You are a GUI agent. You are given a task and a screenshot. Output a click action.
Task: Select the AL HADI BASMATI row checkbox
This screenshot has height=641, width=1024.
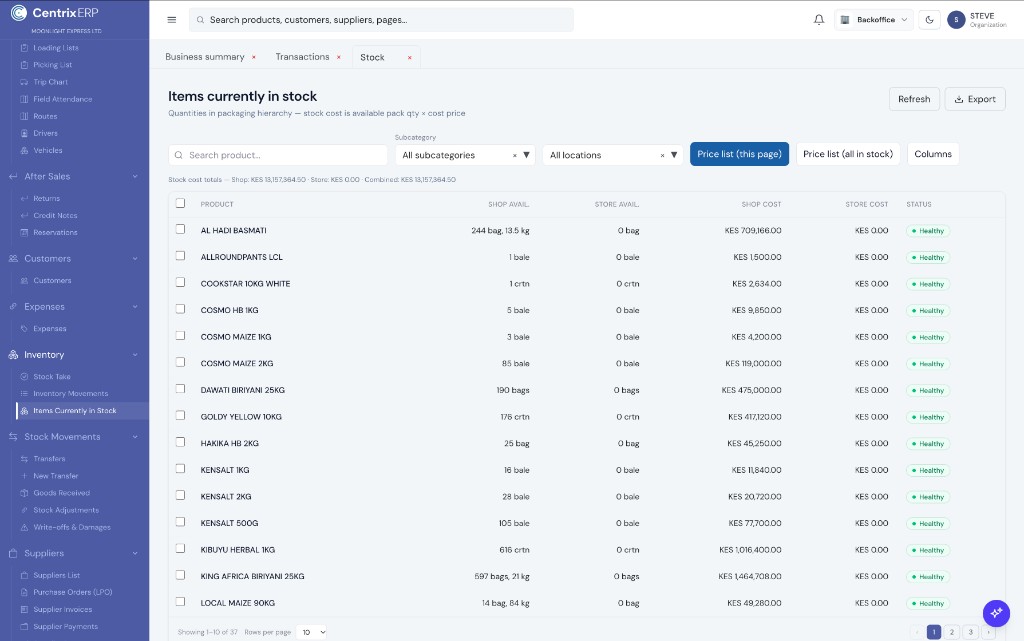[180, 230]
